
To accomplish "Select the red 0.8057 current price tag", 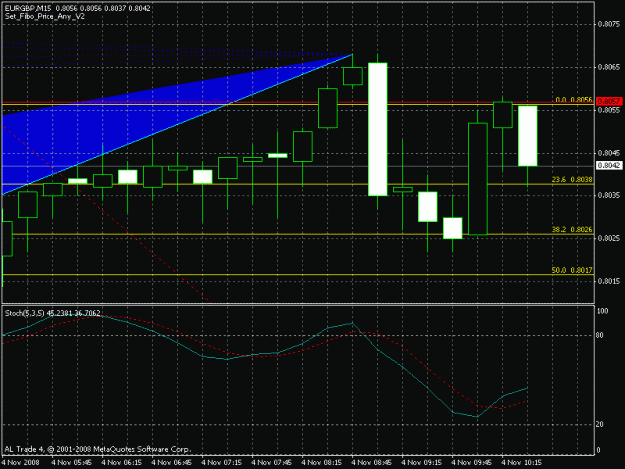I will (x=609, y=101).
